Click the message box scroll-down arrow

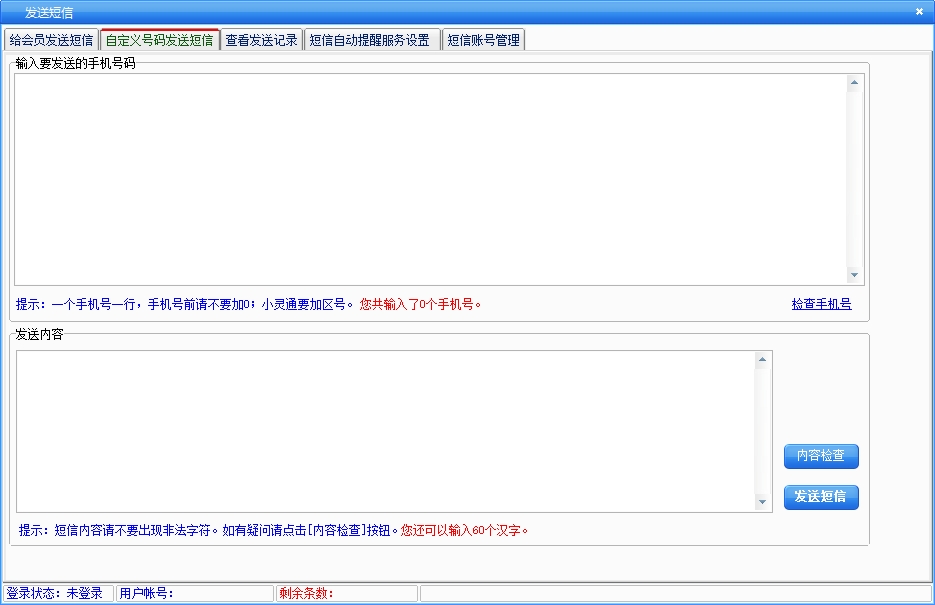point(762,502)
